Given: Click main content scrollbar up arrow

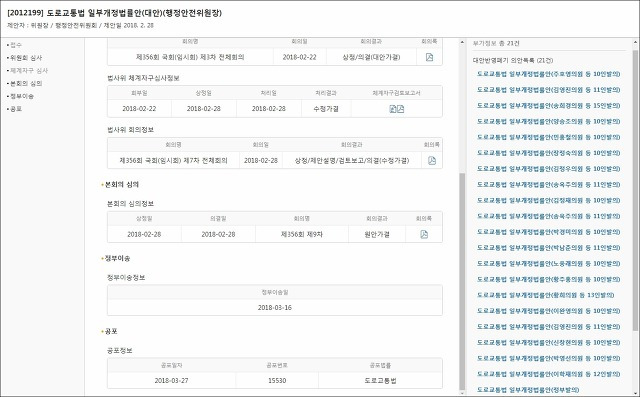Looking at the screenshot, I should pyautogui.click(x=462, y=42).
